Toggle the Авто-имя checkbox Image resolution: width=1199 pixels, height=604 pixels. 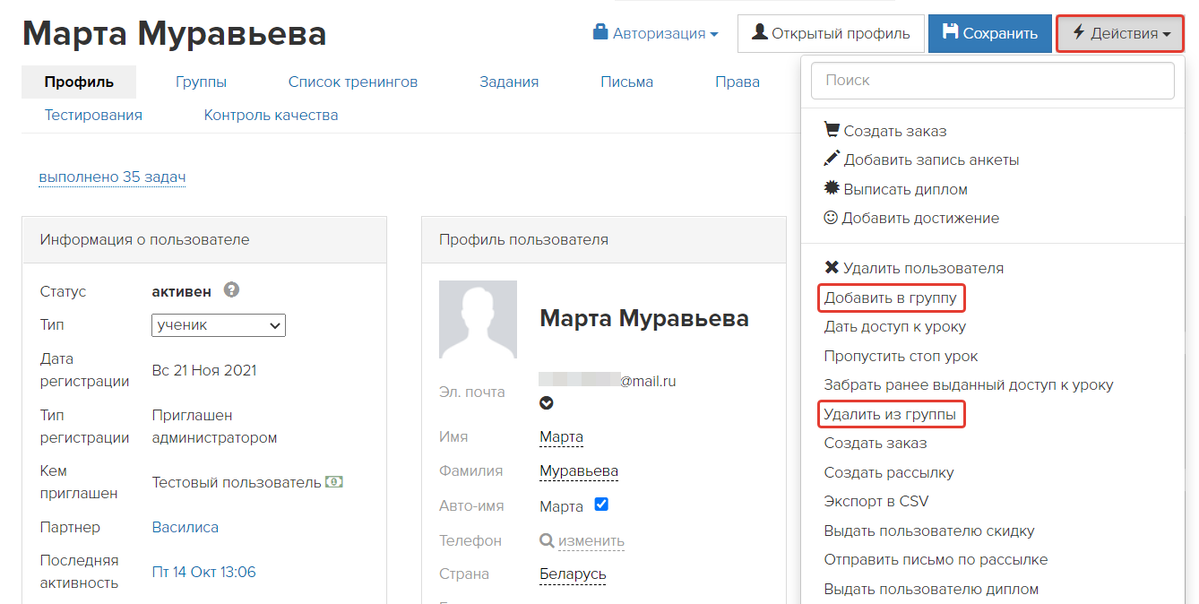click(601, 505)
